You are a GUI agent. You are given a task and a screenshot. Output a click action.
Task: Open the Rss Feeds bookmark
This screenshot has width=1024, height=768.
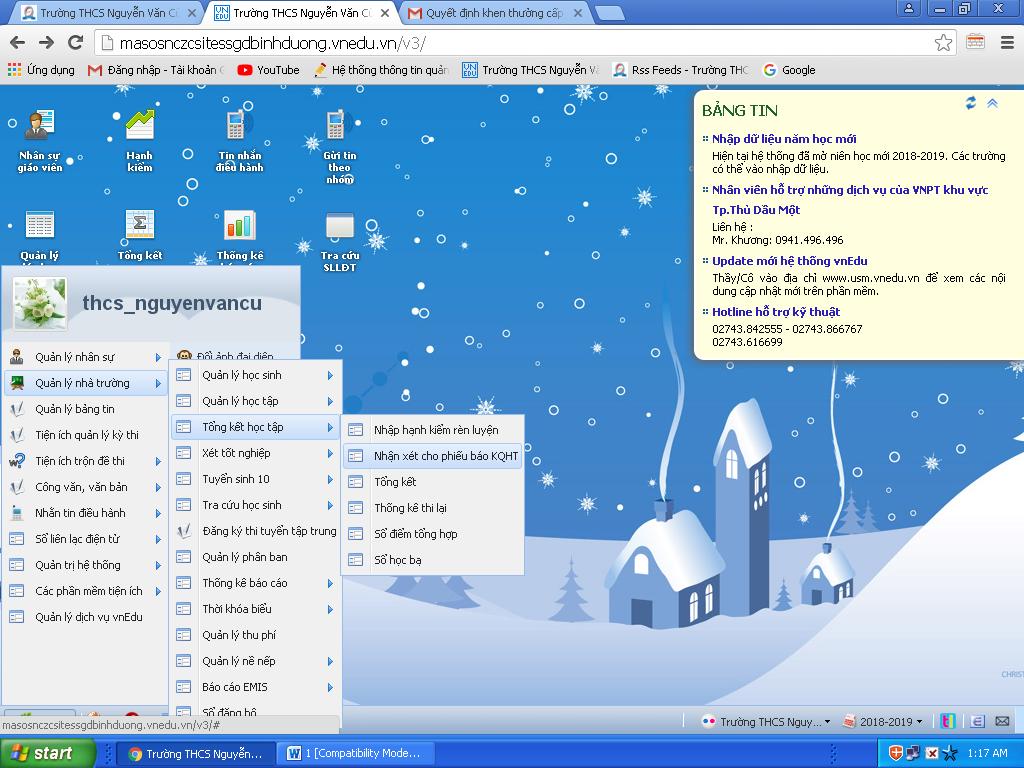pyautogui.click(x=681, y=70)
